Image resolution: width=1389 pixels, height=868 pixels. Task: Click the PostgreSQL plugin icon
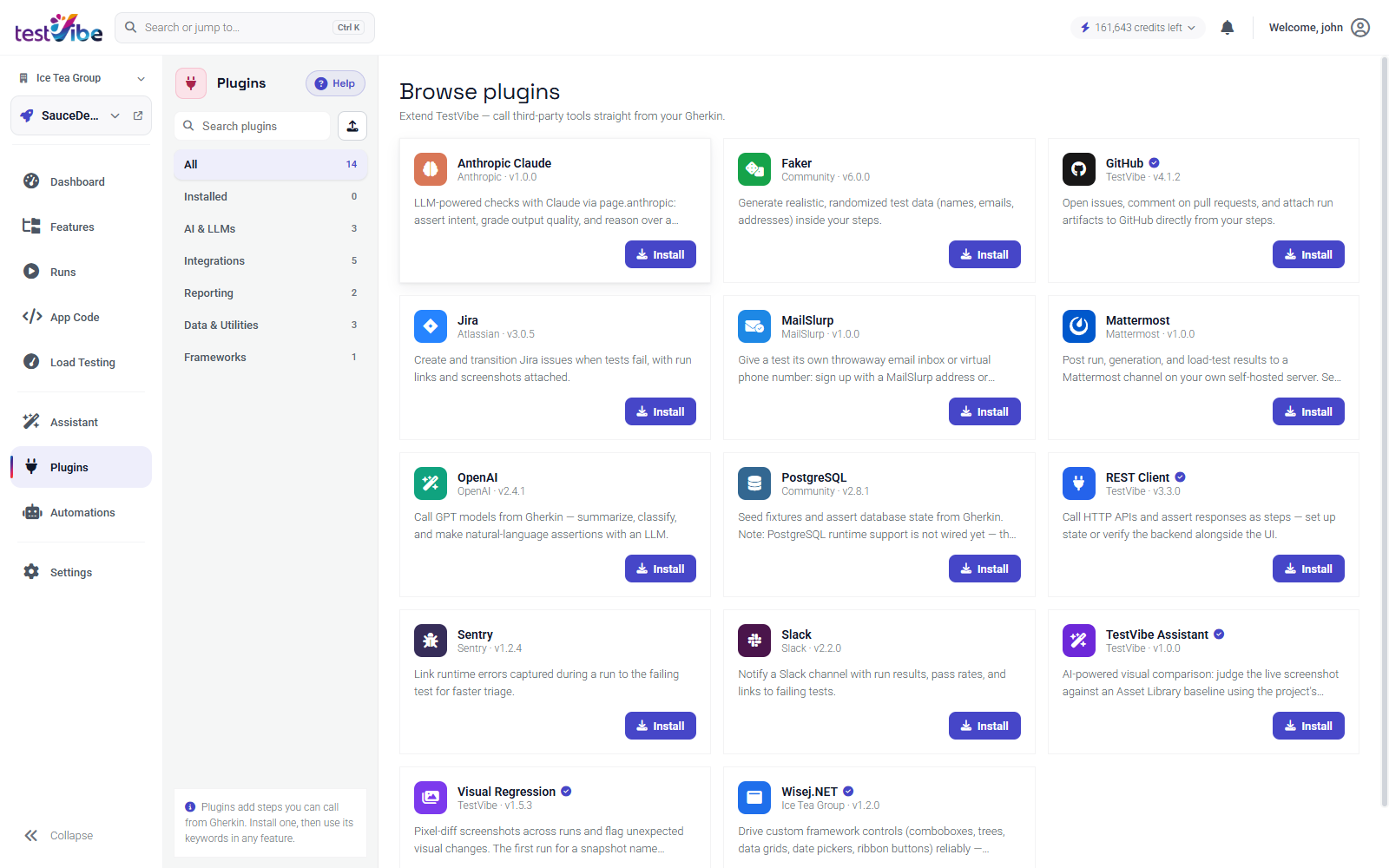pos(754,483)
